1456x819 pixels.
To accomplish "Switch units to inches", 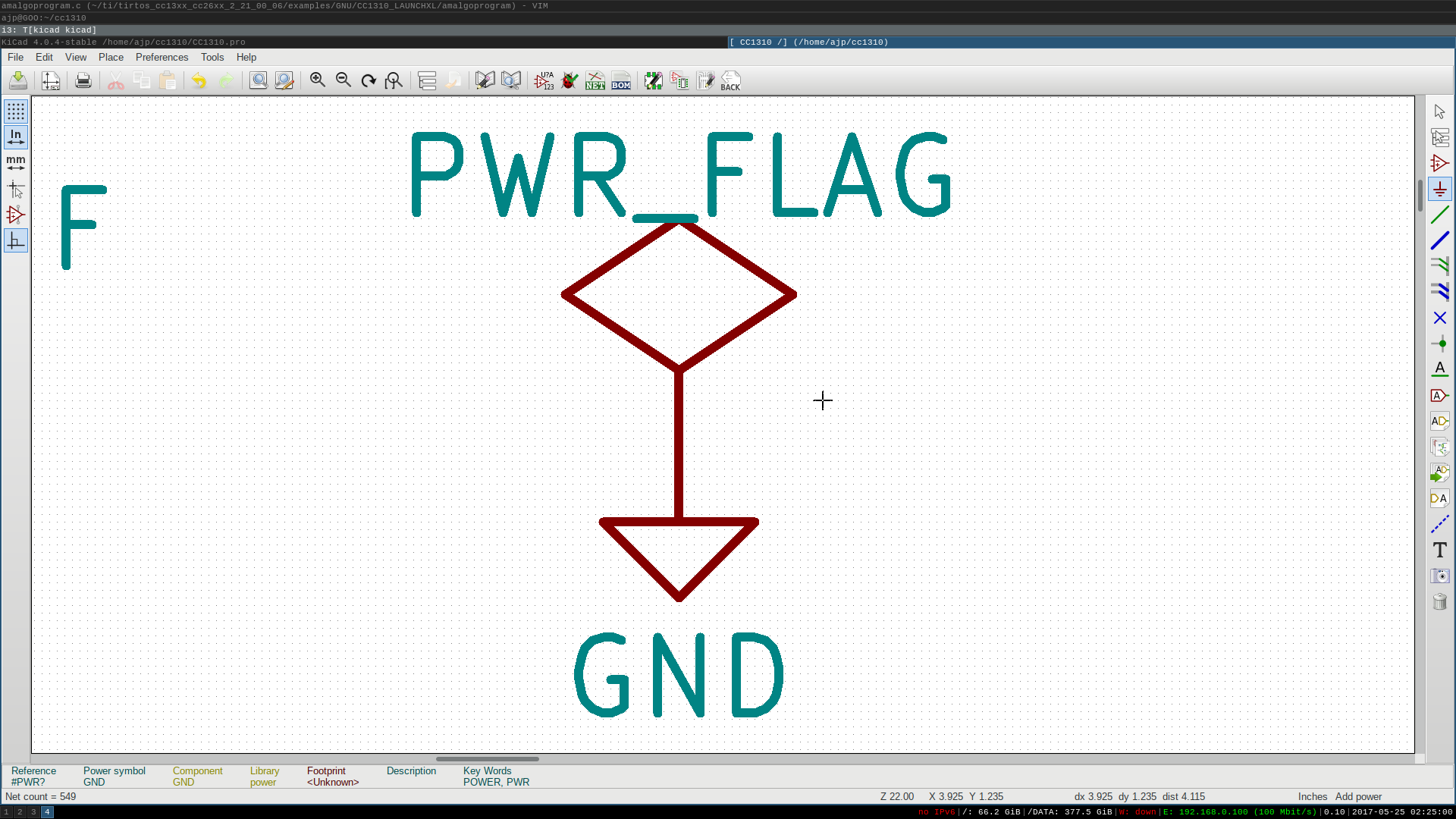I will click(16, 137).
